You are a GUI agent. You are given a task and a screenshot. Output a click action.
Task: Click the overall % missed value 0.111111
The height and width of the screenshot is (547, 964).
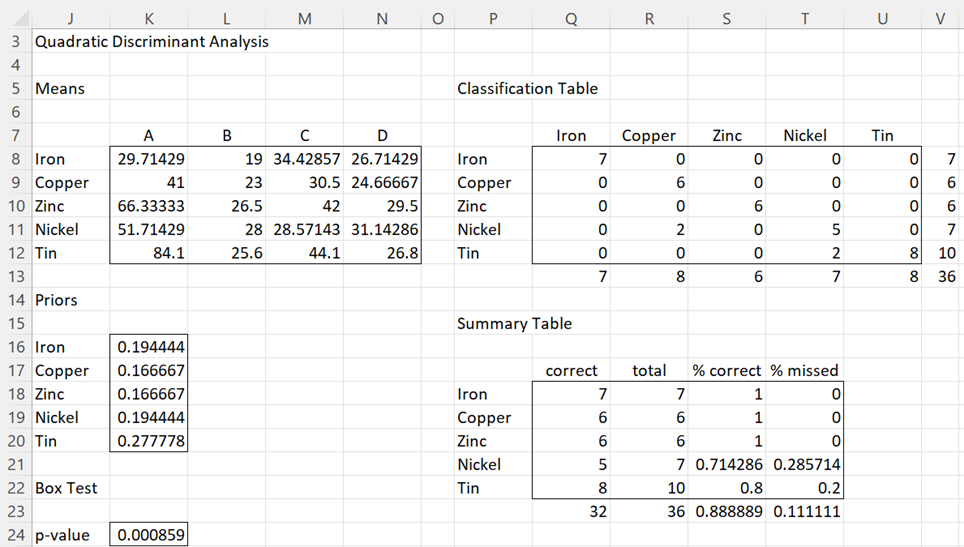coord(805,511)
